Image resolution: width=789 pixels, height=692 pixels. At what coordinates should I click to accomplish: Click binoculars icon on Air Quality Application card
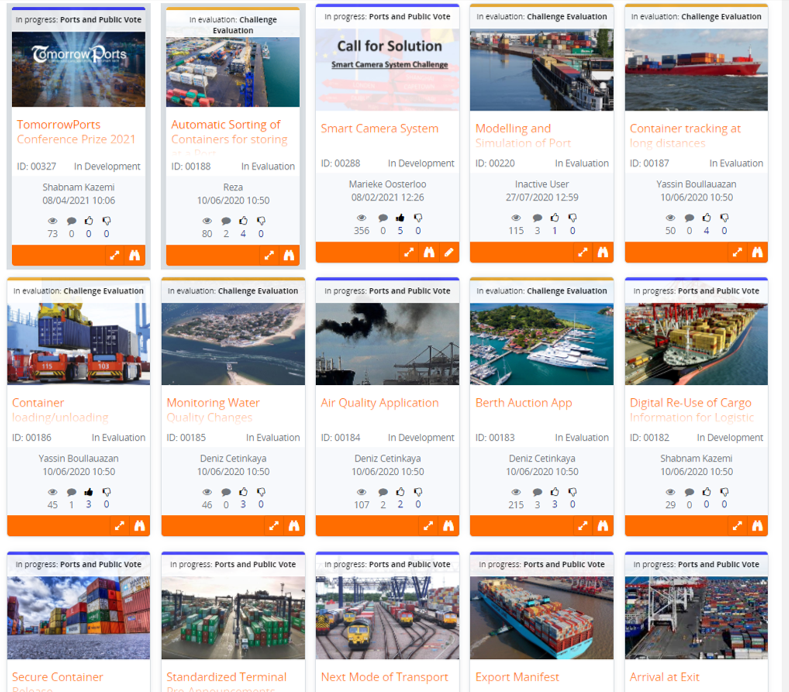tap(448, 526)
